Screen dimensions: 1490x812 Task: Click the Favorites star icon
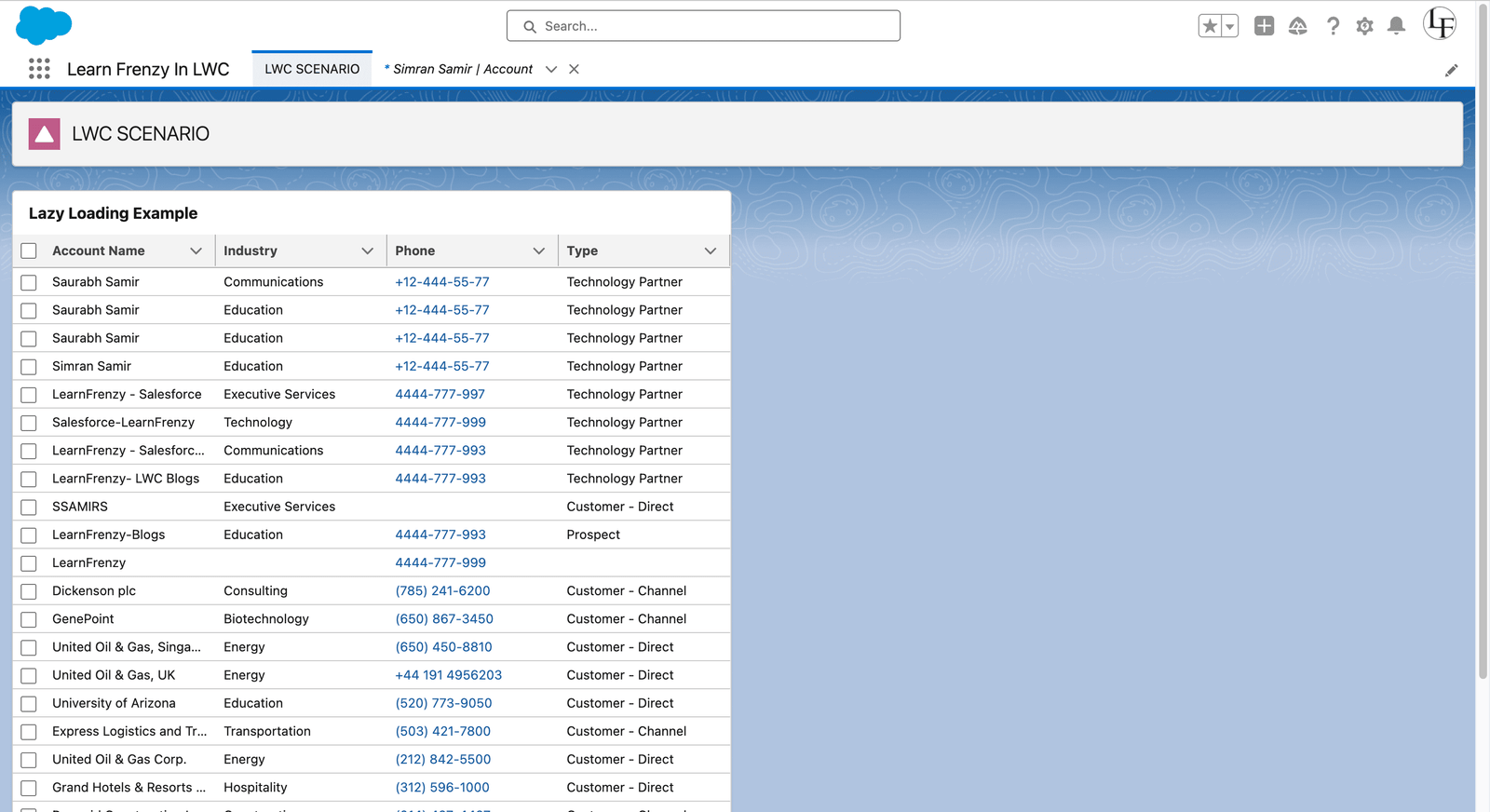[x=1210, y=26]
